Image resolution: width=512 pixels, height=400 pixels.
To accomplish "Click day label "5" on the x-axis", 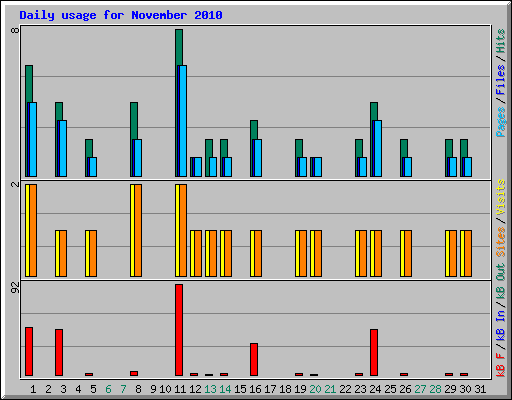I will [x=93, y=389].
